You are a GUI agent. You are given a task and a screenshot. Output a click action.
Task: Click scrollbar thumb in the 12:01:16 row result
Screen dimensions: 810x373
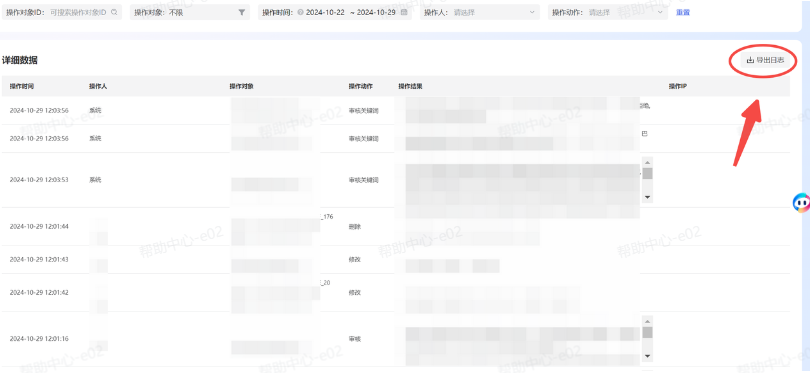[x=647, y=332]
